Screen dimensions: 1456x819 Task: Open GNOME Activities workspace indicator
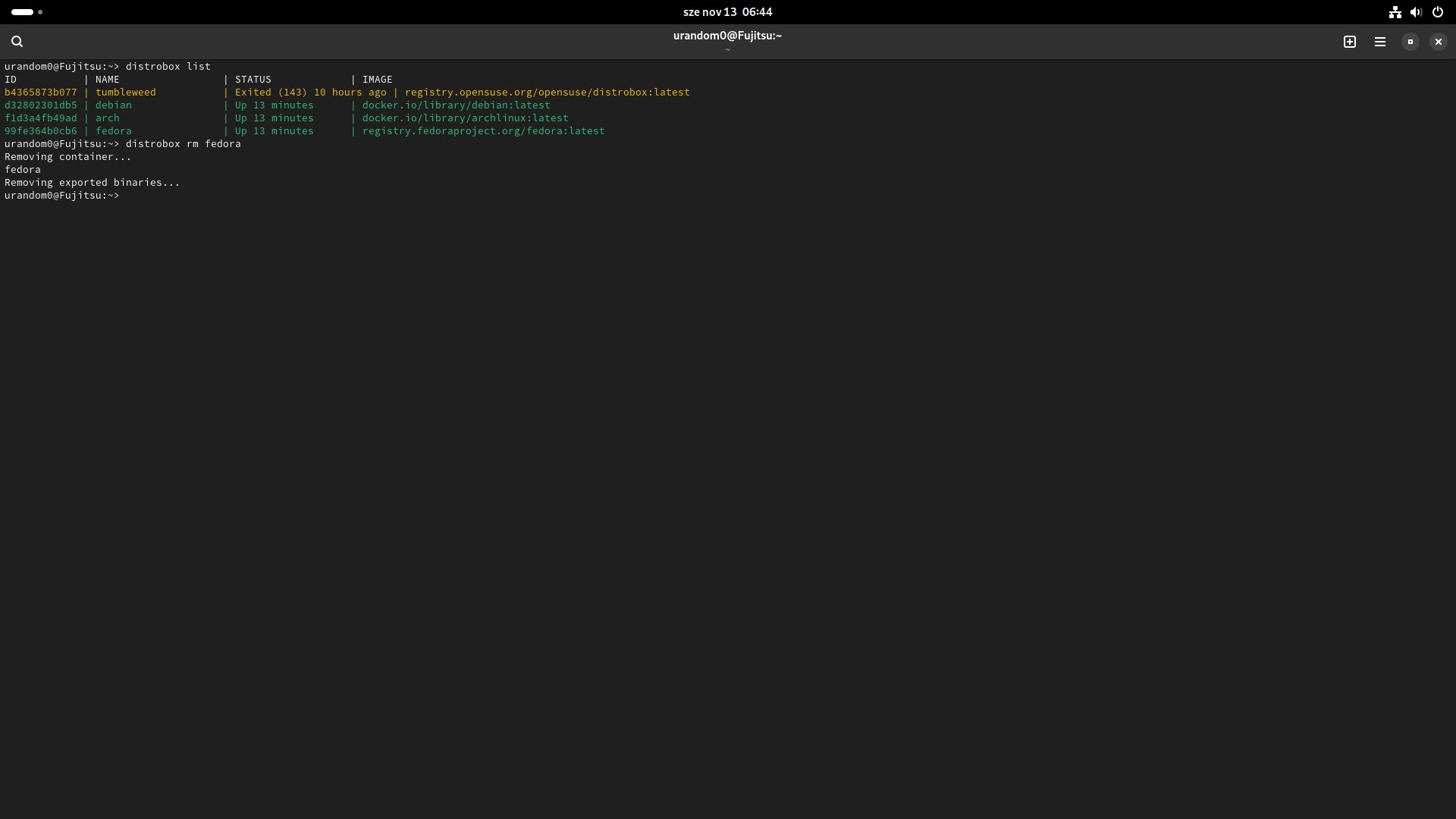coord(27,12)
